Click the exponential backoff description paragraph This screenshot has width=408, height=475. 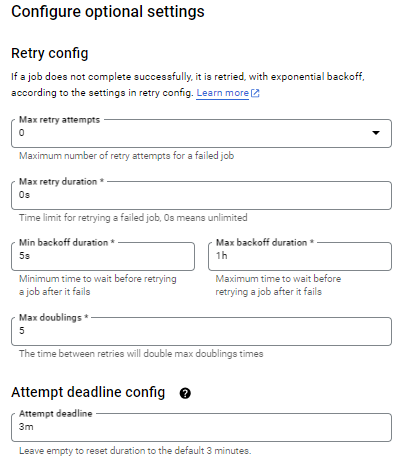point(188,85)
